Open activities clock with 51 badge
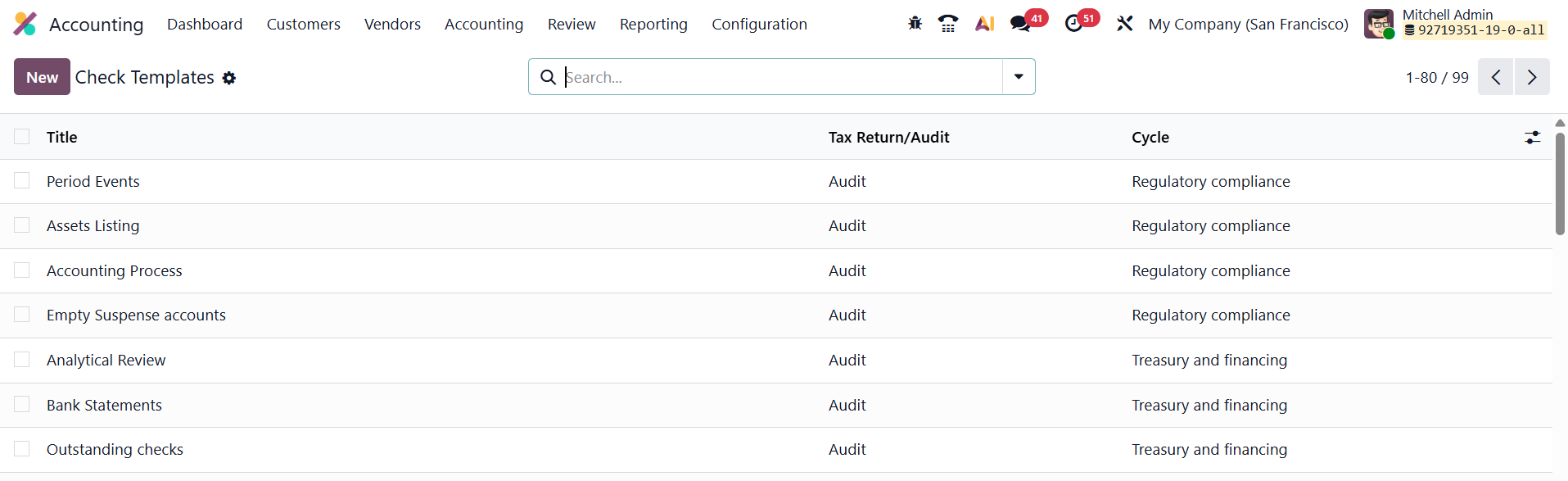 point(1074,24)
